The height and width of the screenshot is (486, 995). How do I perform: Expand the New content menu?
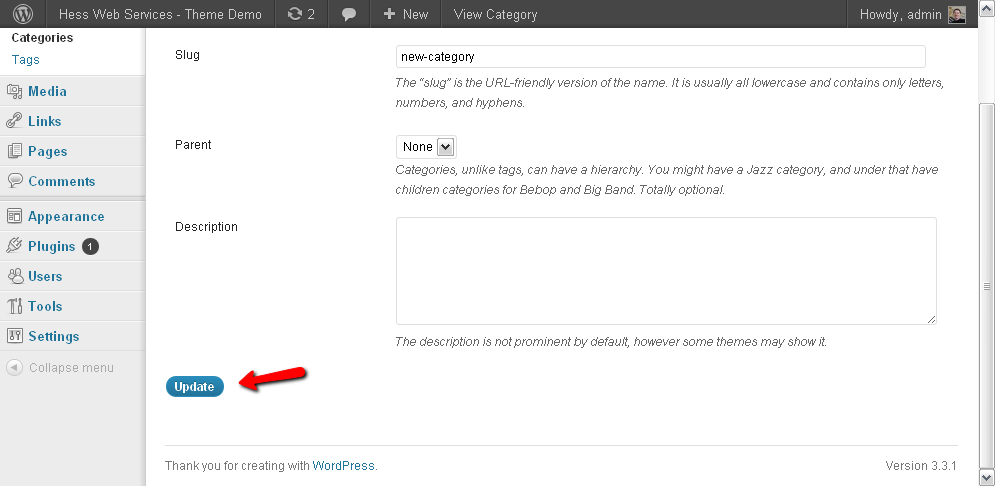pos(406,14)
